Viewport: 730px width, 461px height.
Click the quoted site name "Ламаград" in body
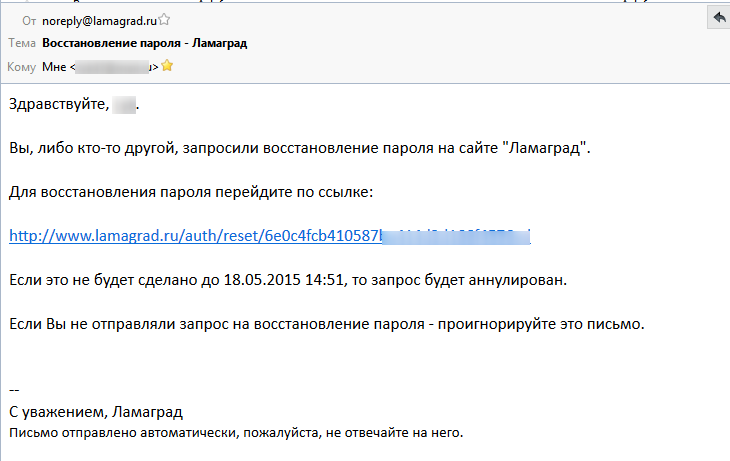pyautogui.click(x=544, y=148)
